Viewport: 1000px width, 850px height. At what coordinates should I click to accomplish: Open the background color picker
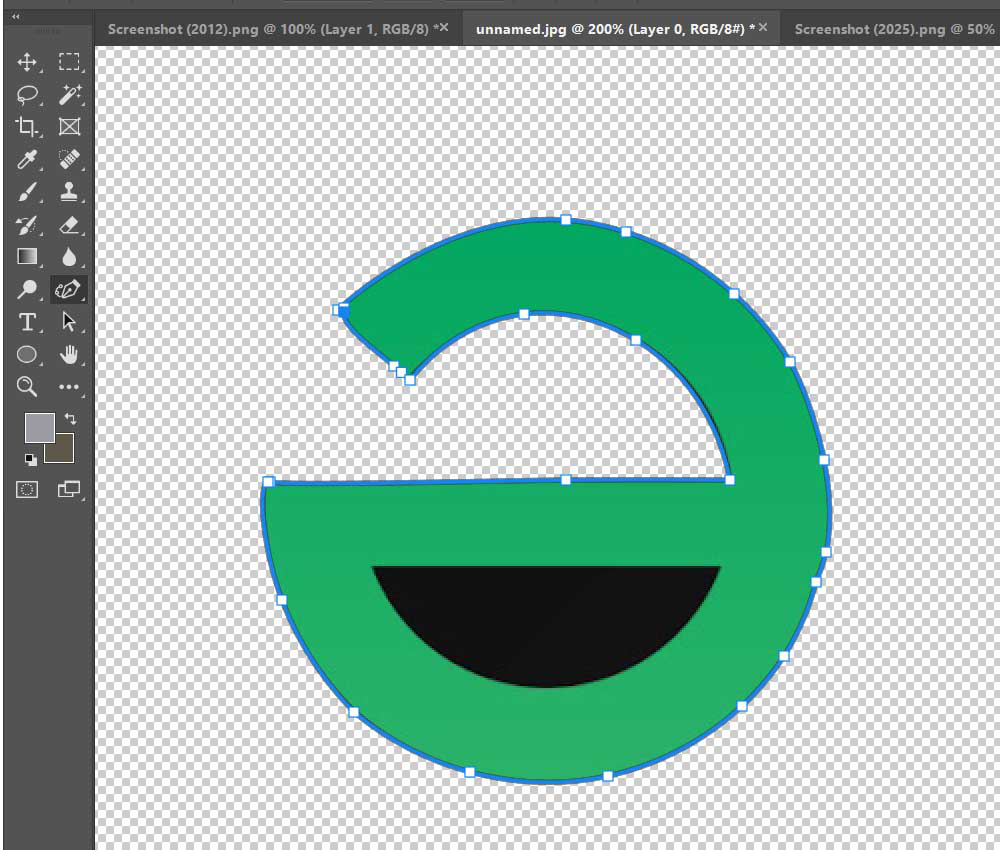[x=64, y=451]
